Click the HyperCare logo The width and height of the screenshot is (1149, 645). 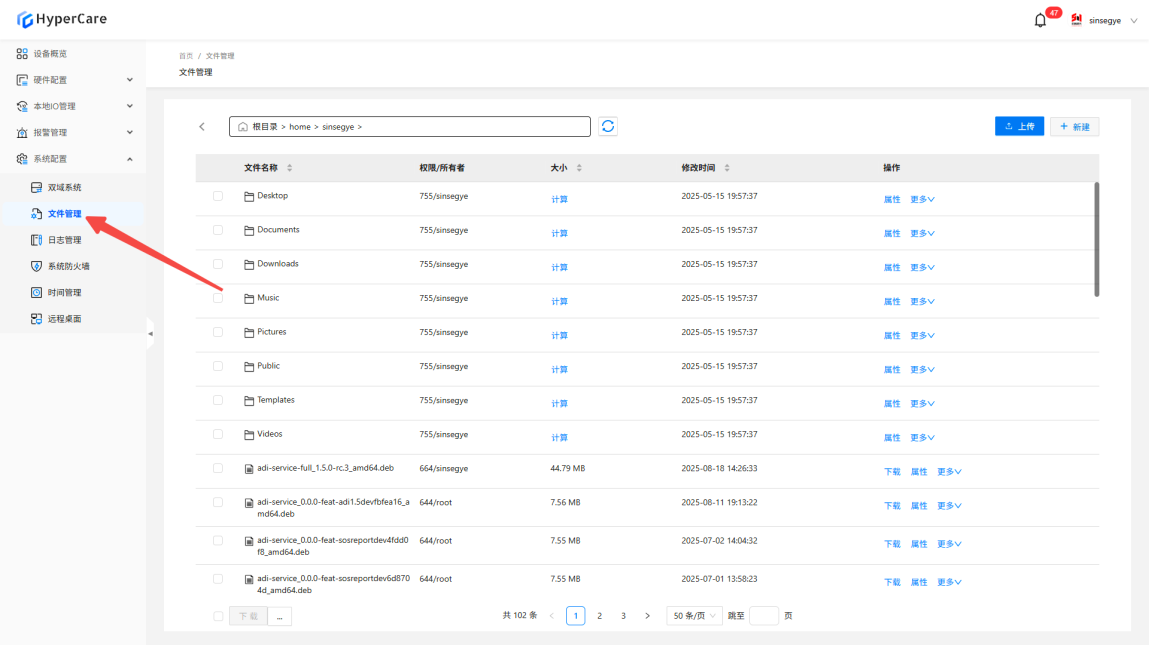tap(62, 19)
